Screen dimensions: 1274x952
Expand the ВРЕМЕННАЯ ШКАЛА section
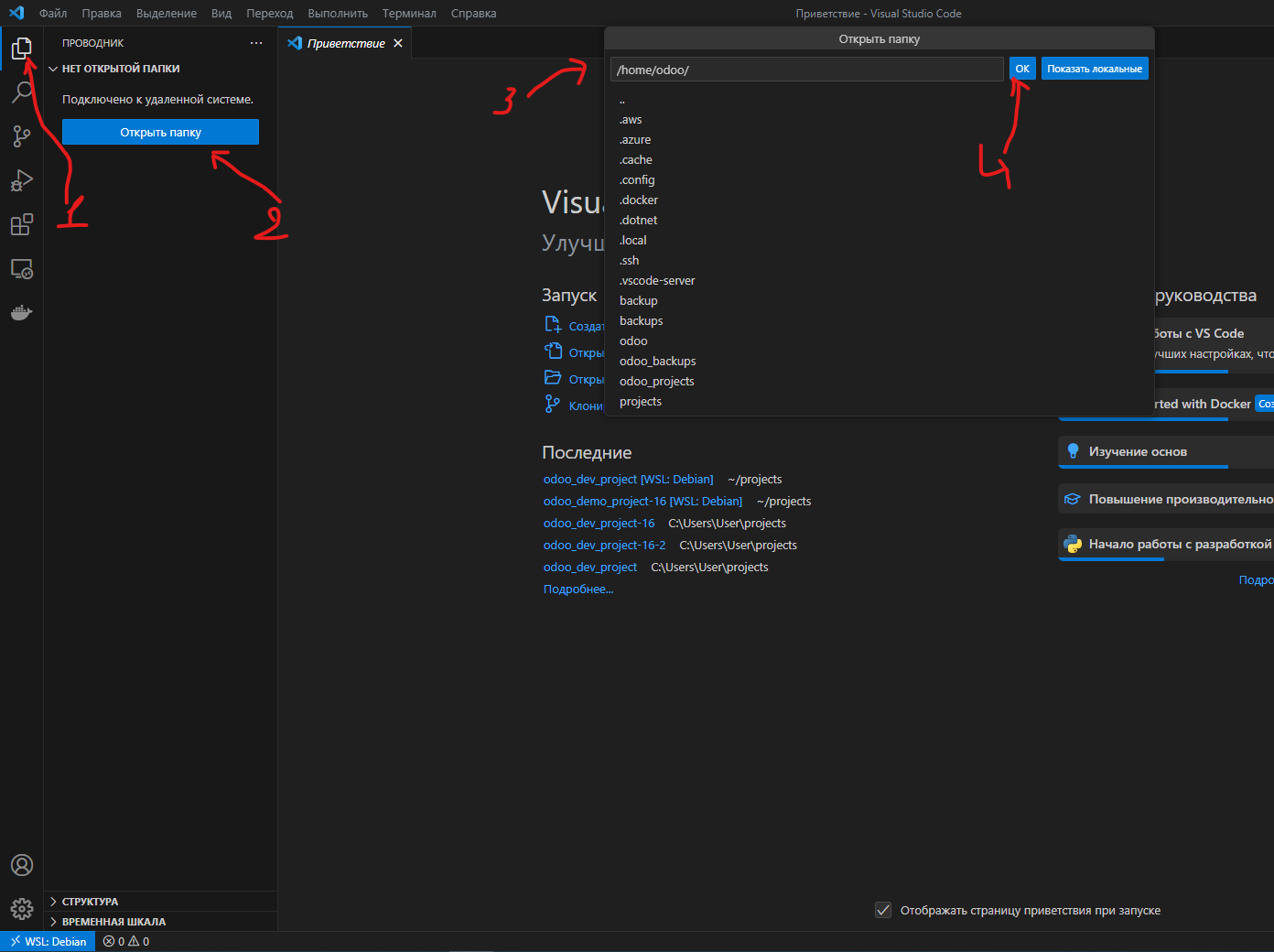tap(160, 922)
